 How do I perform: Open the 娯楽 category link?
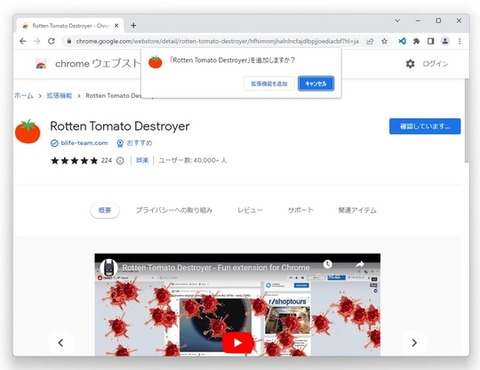[x=142, y=160]
